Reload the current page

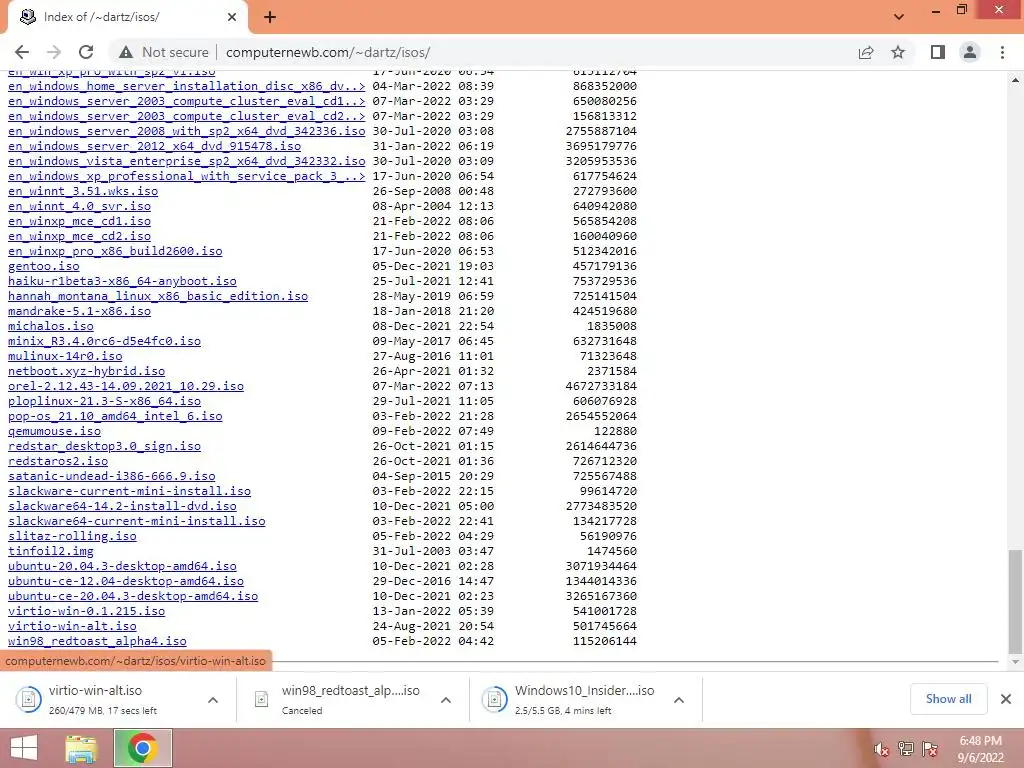pyautogui.click(x=86, y=52)
